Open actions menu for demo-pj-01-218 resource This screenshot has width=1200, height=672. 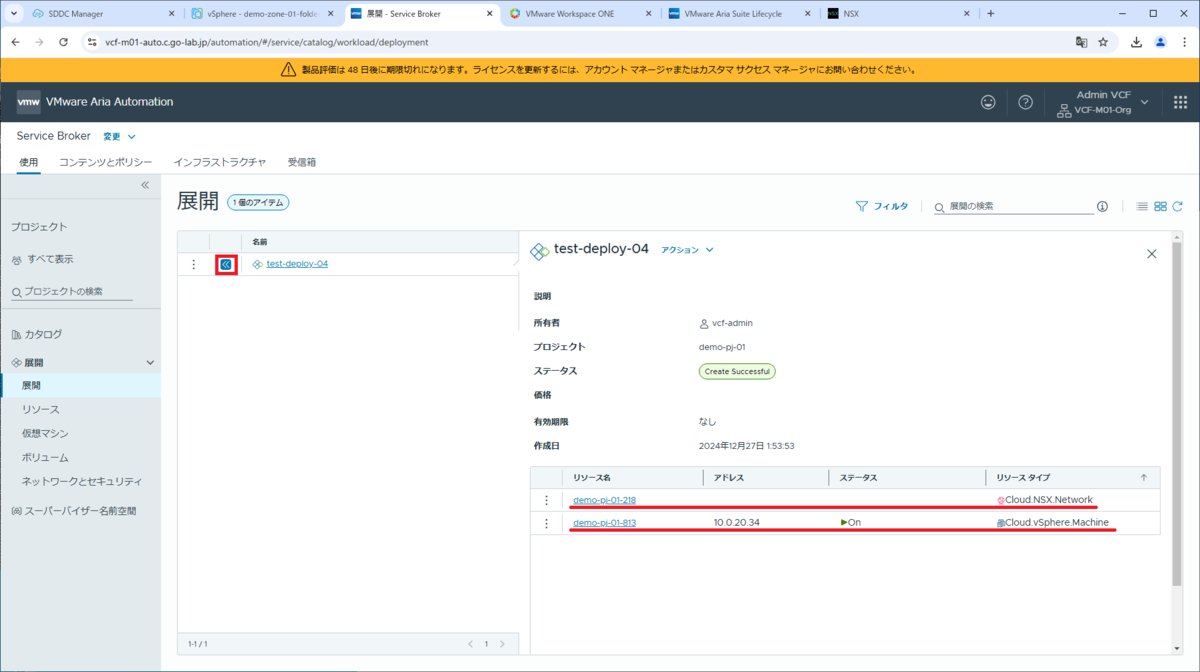point(546,500)
